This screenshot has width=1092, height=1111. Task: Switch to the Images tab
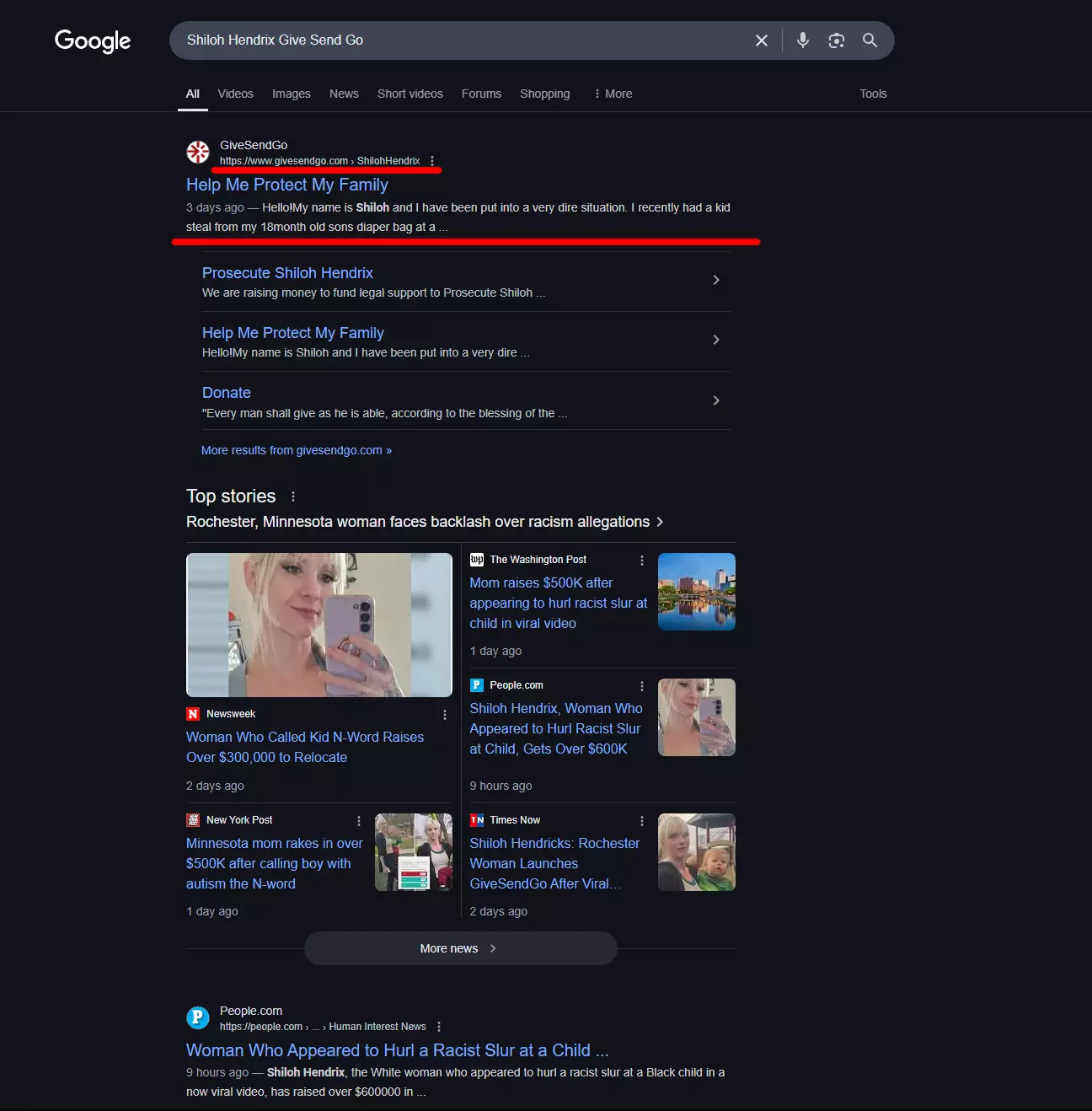click(292, 94)
